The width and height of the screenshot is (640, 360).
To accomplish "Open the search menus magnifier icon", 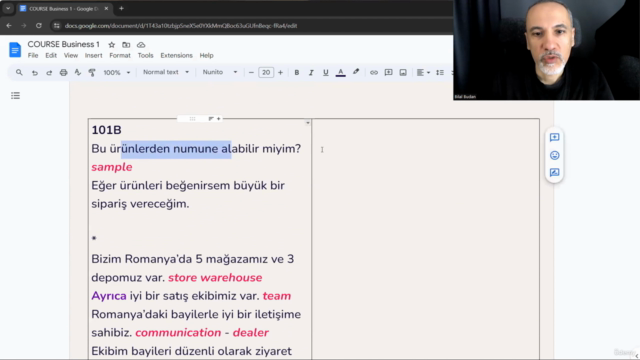I will (19, 72).
